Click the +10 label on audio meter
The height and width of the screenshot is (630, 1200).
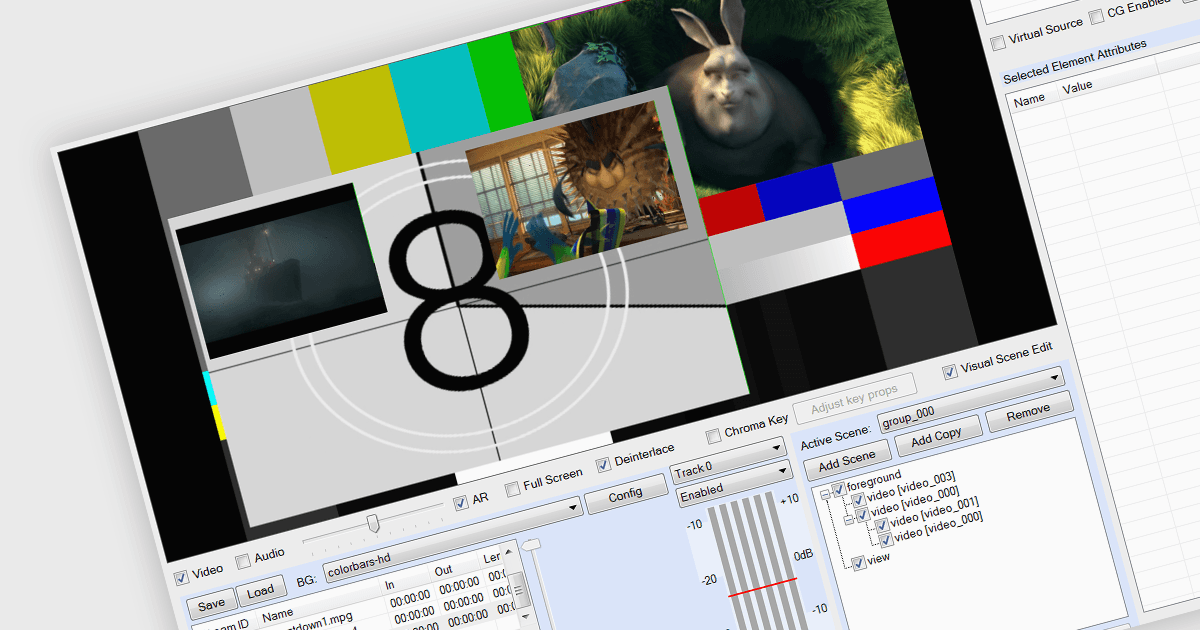click(x=788, y=498)
